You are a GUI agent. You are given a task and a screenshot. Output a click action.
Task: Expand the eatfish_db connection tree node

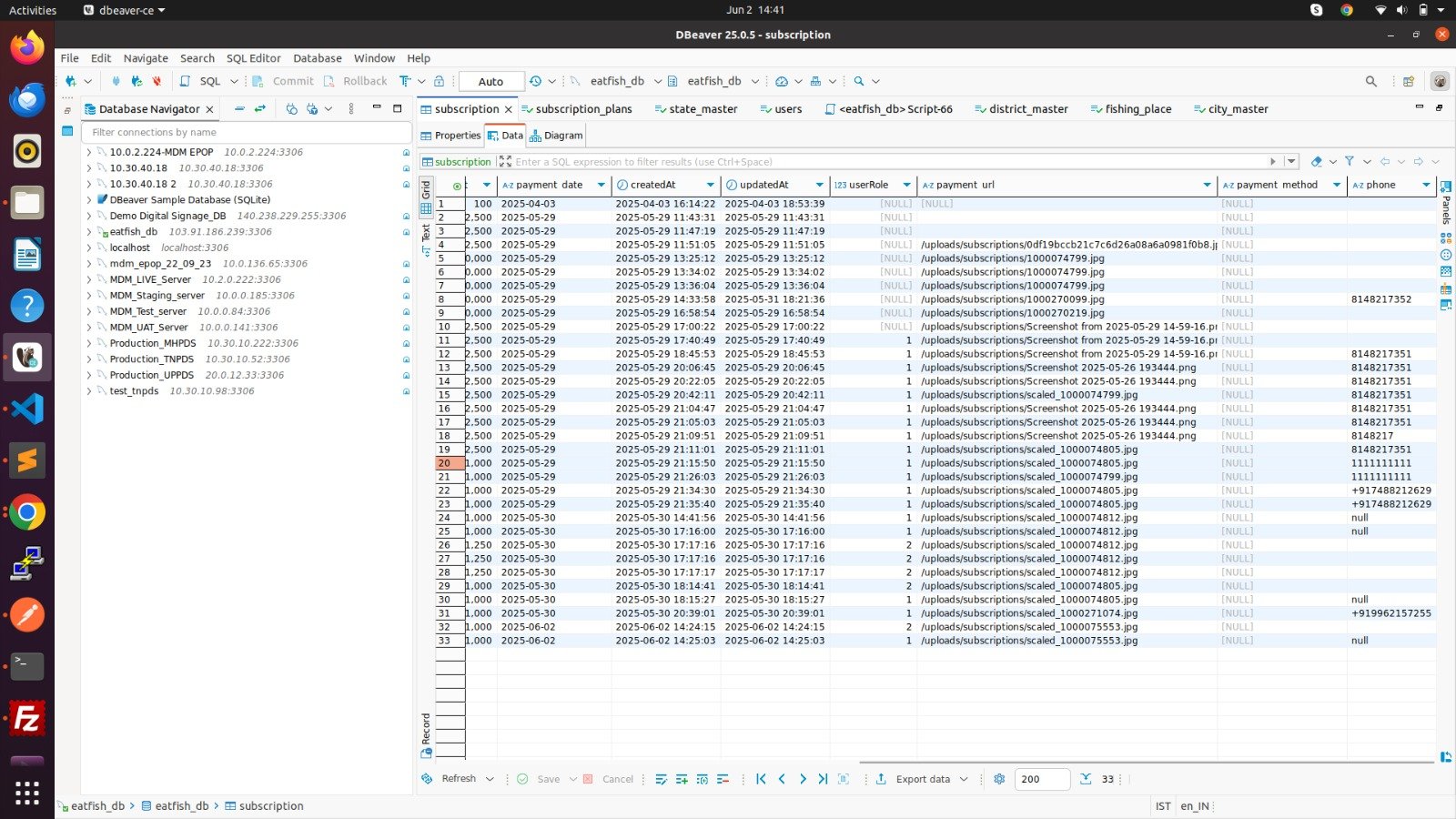coord(89,232)
